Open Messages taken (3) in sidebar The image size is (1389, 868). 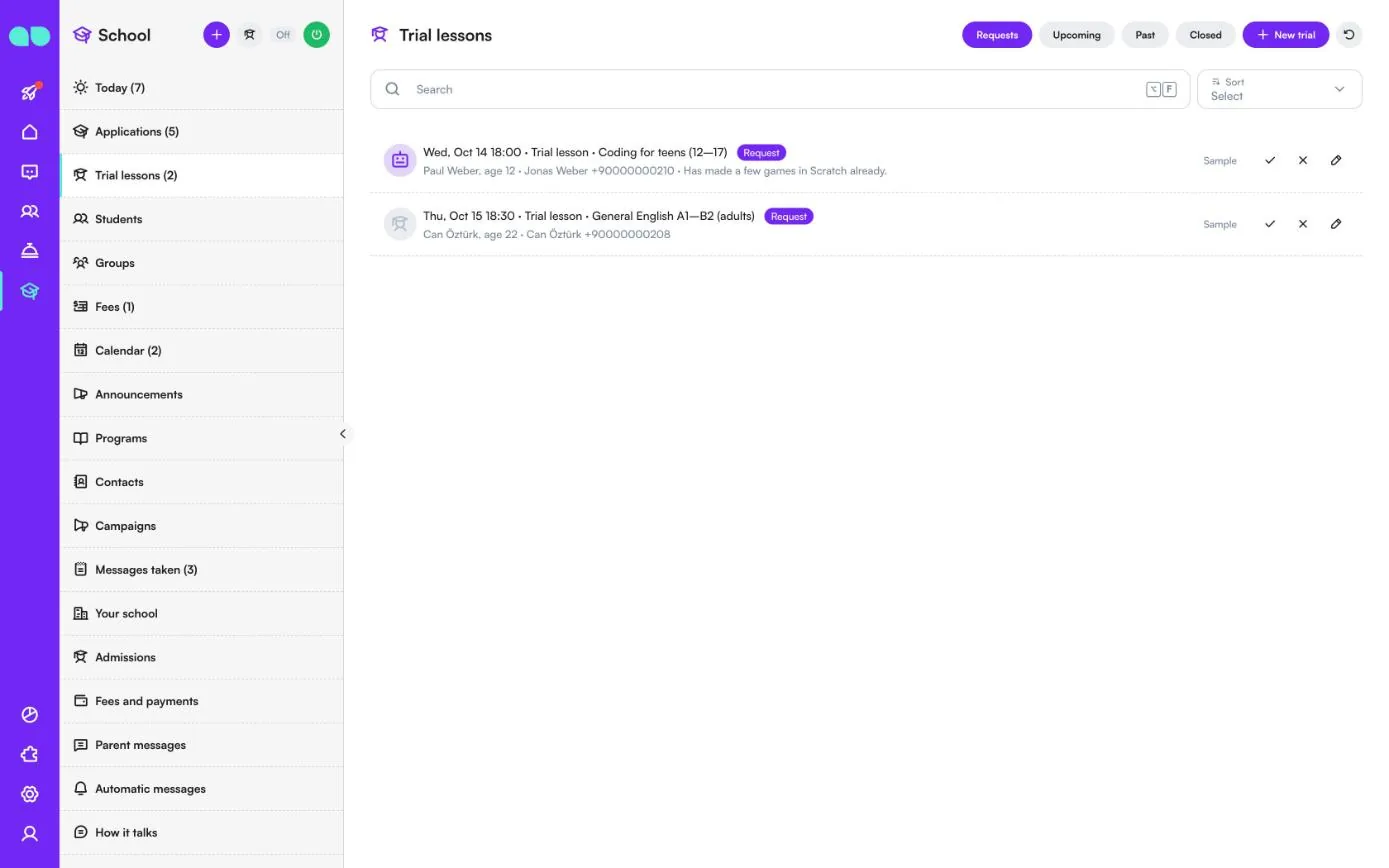(202, 570)
